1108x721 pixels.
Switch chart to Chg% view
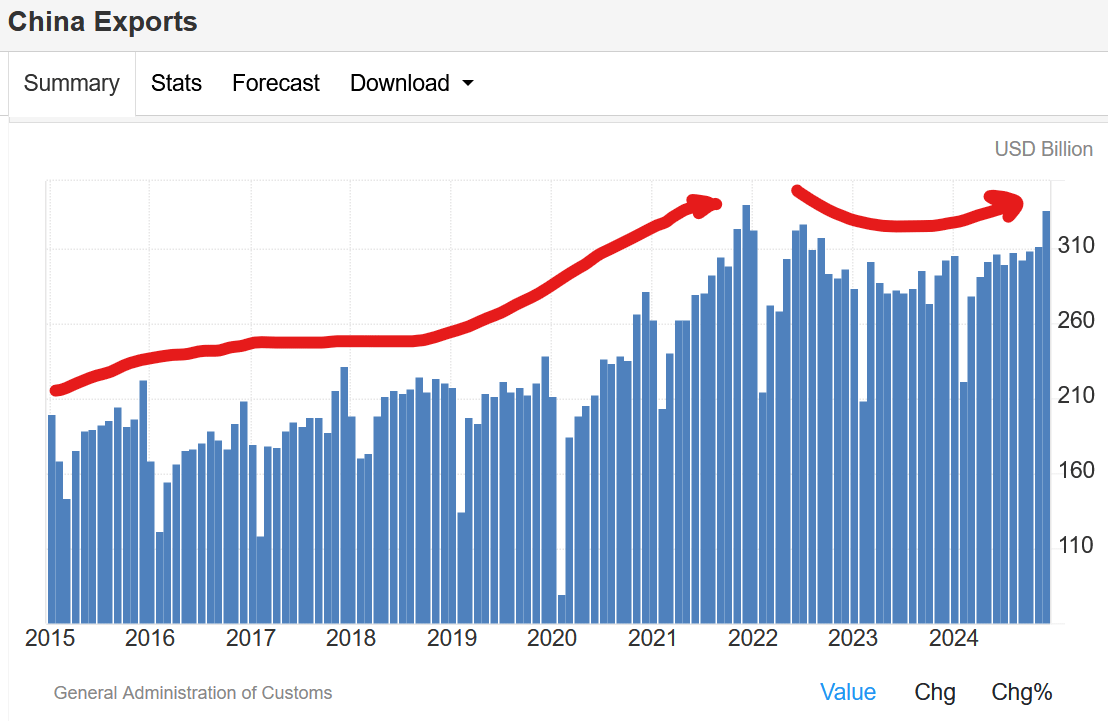click(1021, 692)
